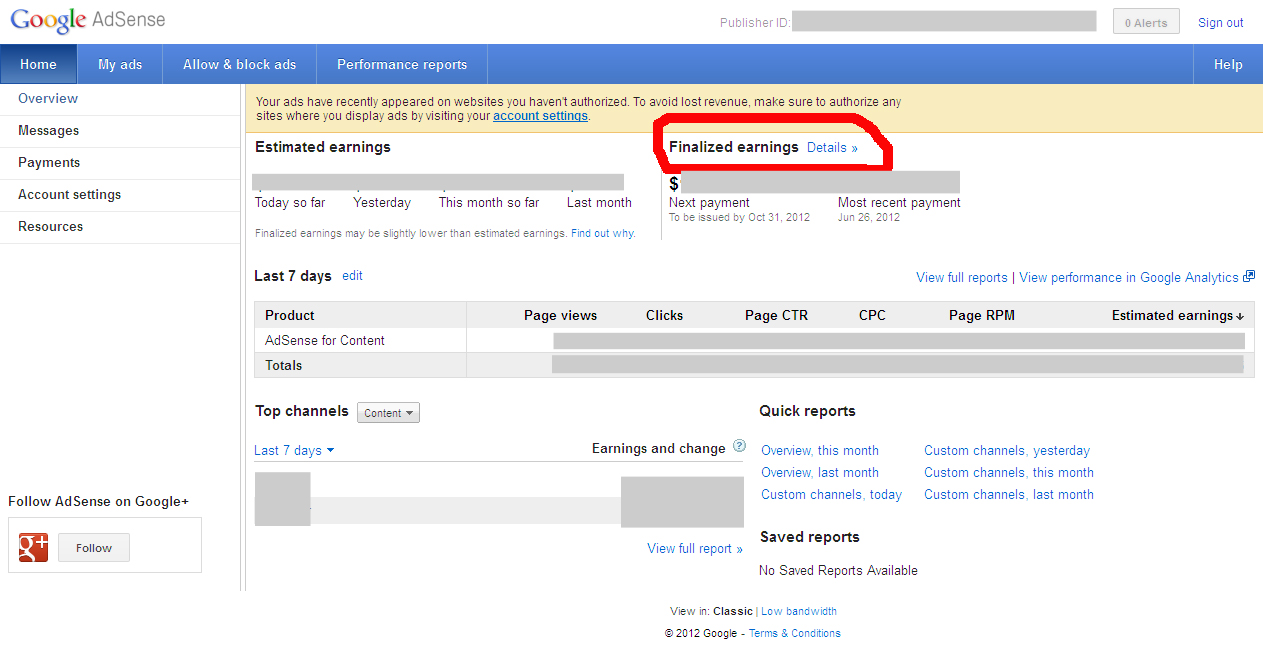Sort by Estimated earnings column arrow
Screen dimensions: 1263x664
[1240, 316]
